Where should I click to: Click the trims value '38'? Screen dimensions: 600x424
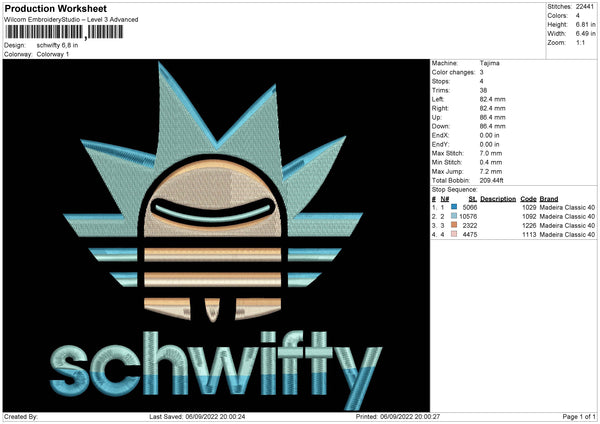point(483,90)
